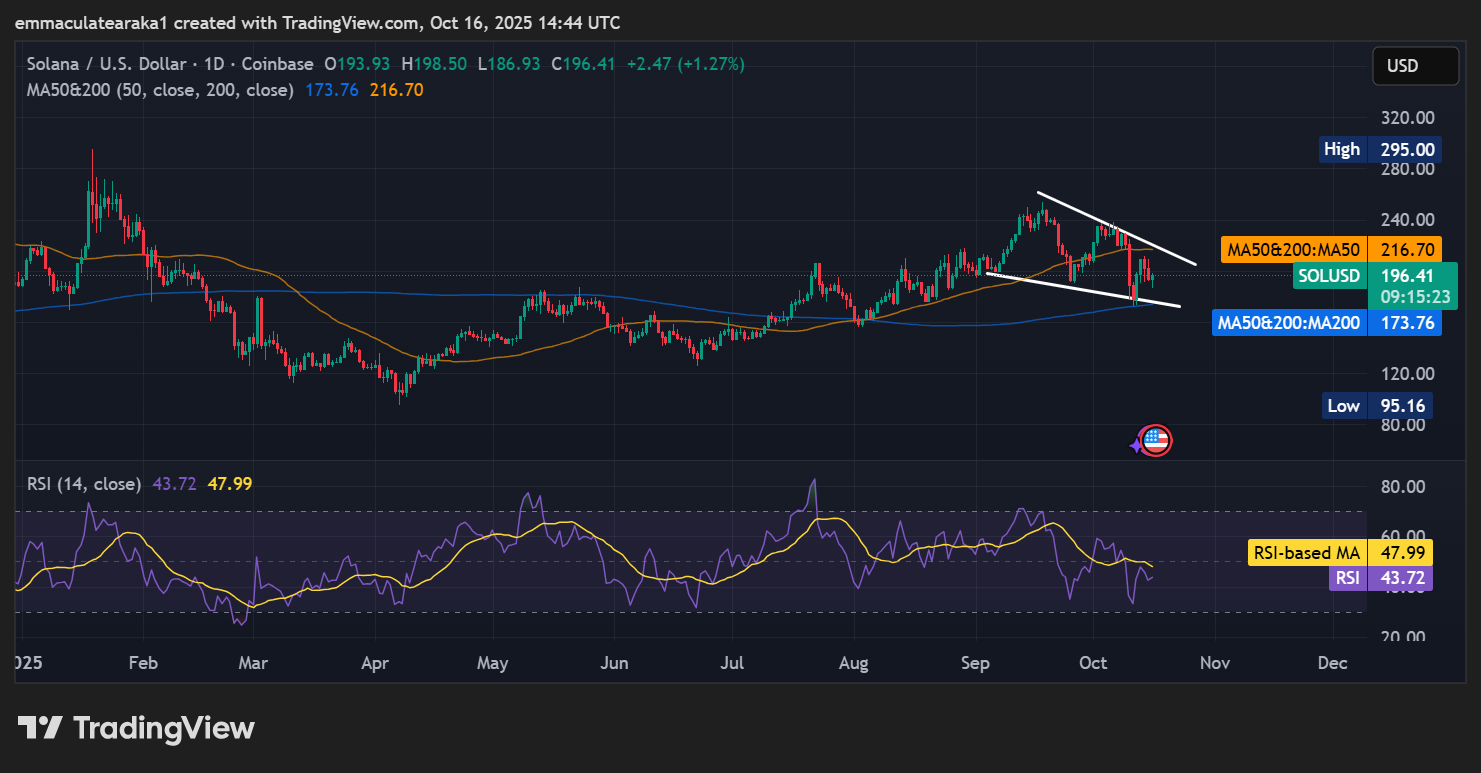Select the upper white wedge trendline
The width and height of the screenshot is (1481, 773).
[x=1115, y=228]
